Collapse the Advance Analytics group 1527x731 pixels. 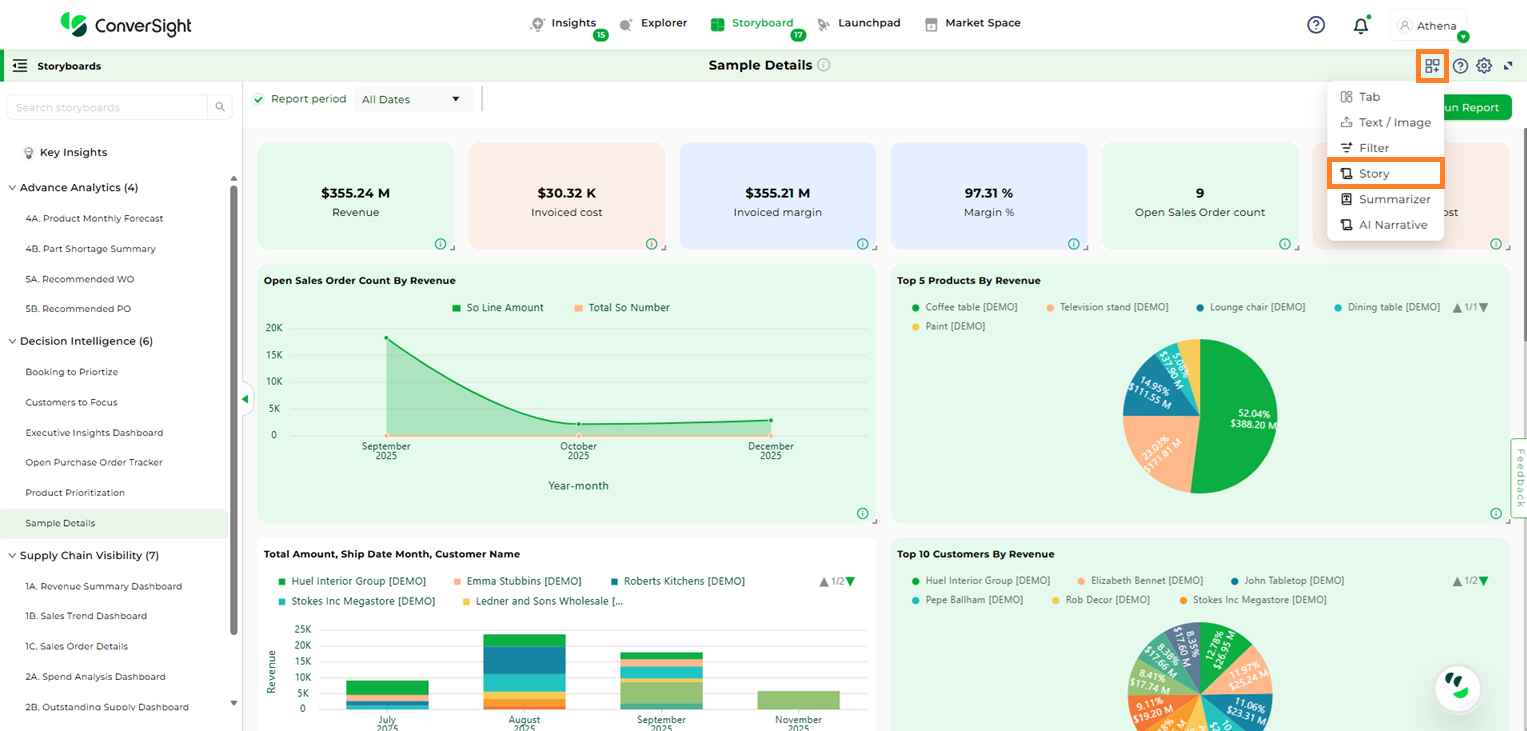[x=13, y=188]
